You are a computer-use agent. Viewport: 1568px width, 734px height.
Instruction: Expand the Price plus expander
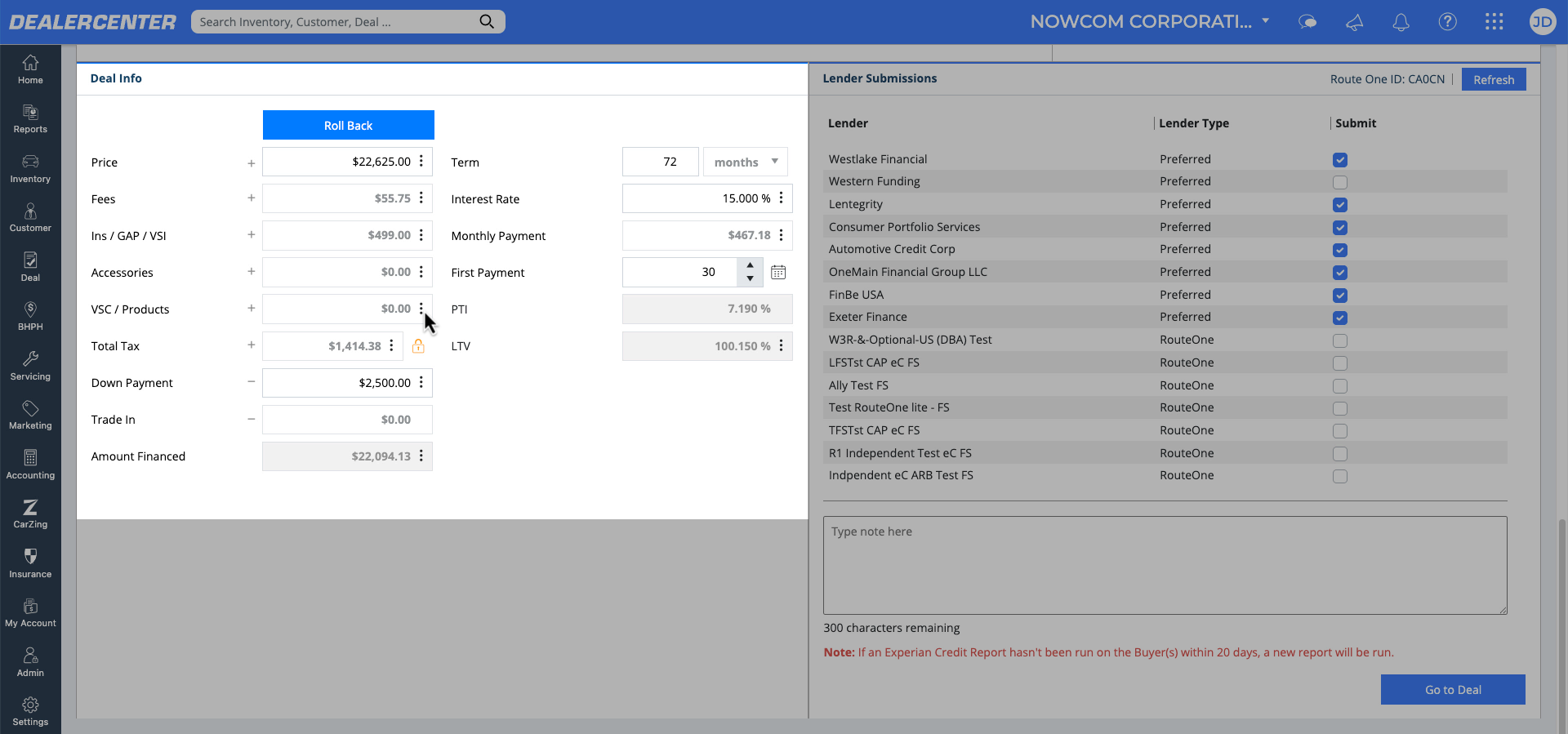click(x=252, y=163)
